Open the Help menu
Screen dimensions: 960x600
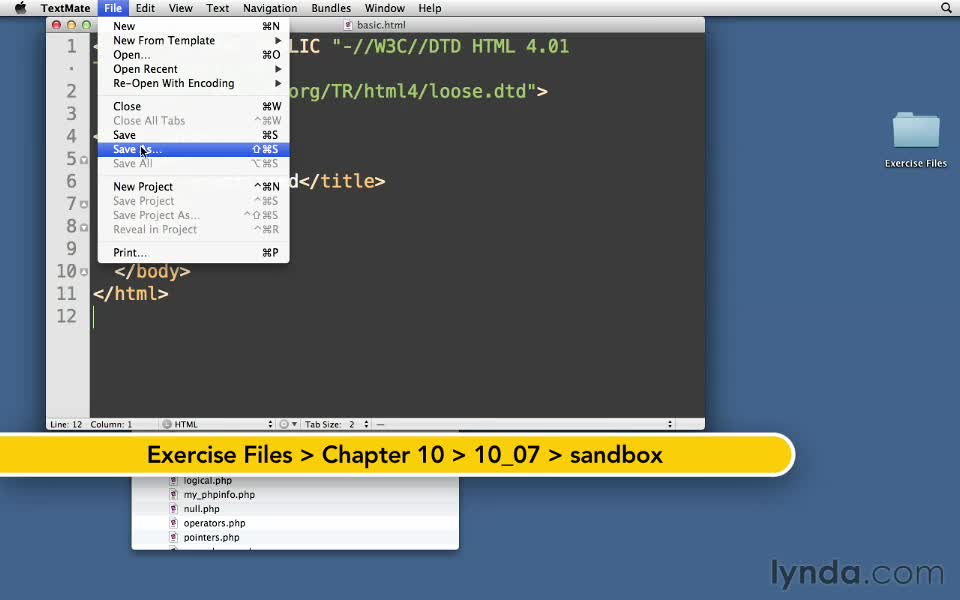[430, 8]
